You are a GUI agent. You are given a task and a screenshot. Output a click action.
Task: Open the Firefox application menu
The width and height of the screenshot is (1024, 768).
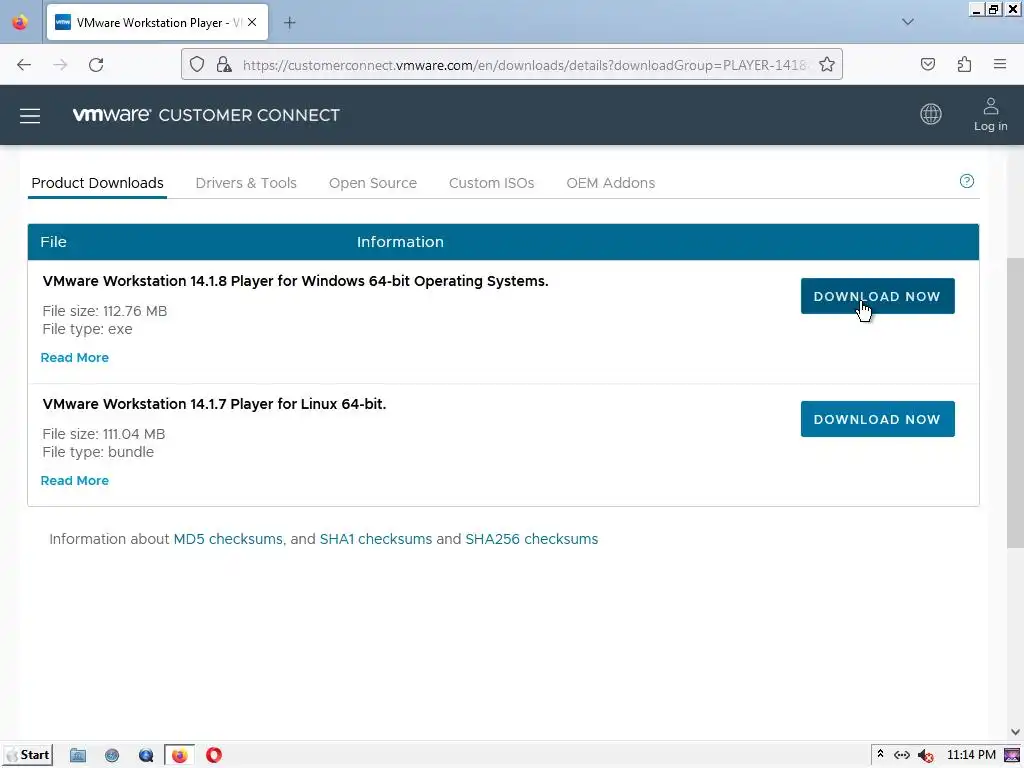tap(1000, 65)
